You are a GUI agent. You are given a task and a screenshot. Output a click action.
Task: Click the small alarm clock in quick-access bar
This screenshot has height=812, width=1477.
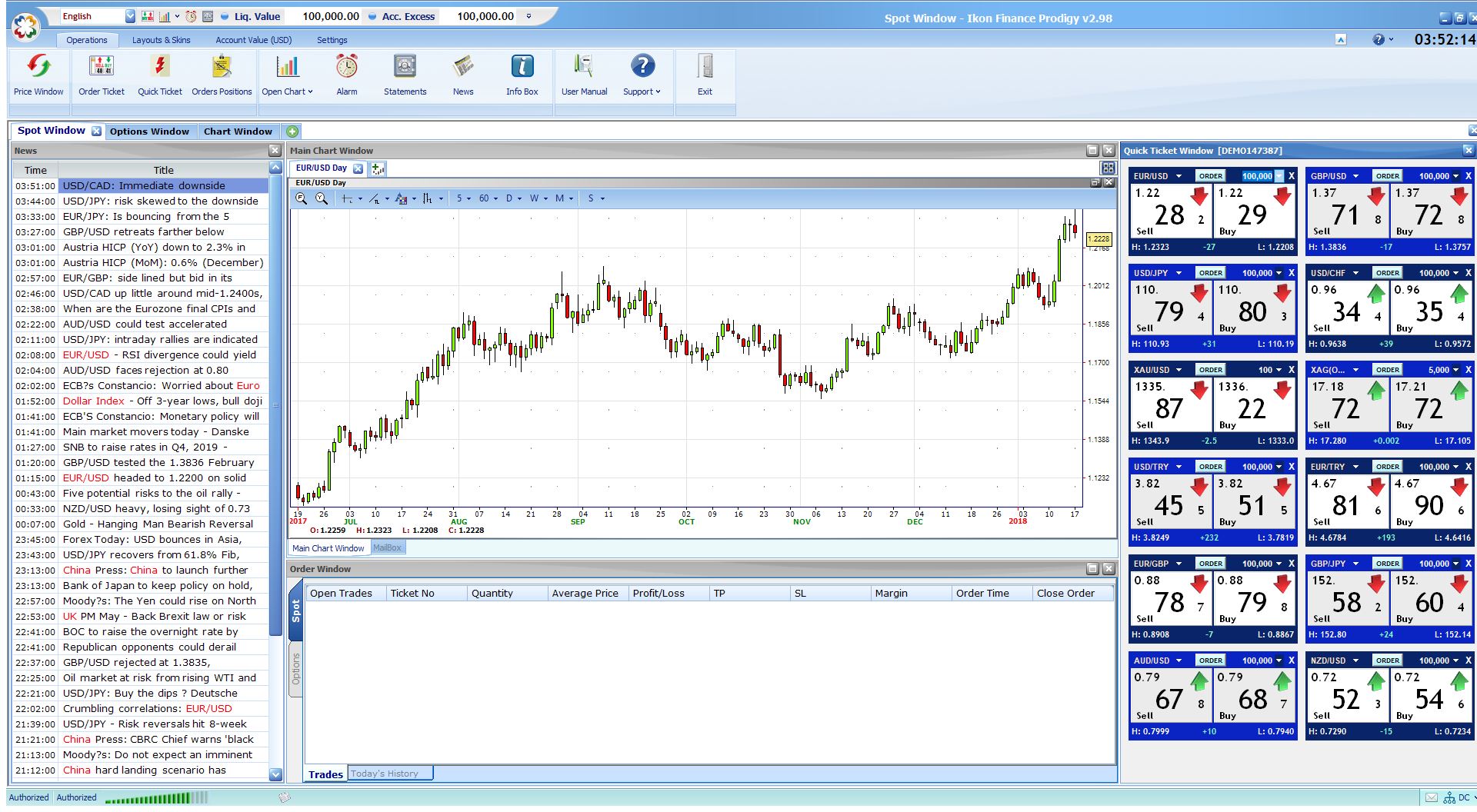point(191,16)
